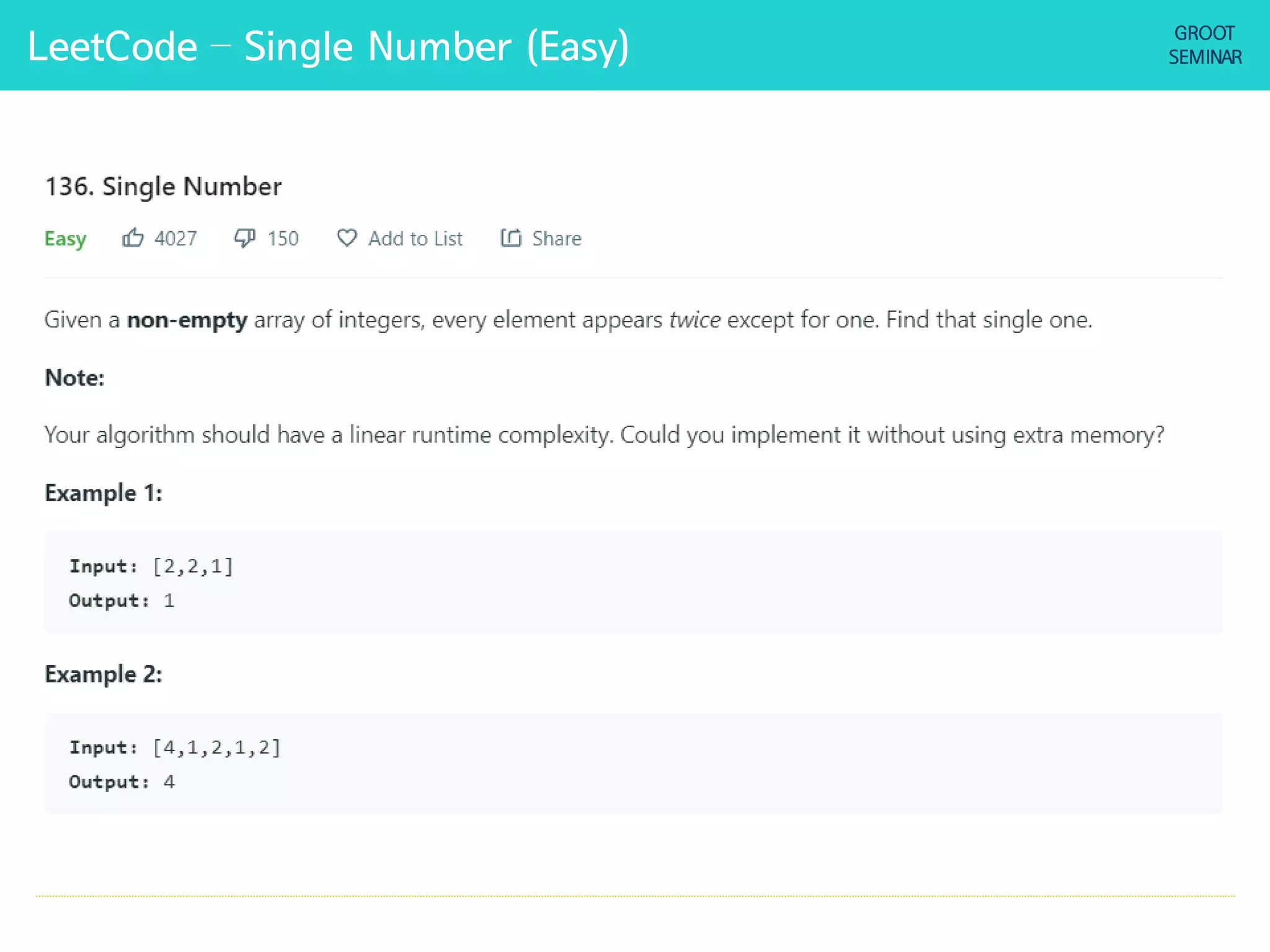Click the GROOT SEMINAR text in header
Viewport: 1270px width, 952px height.
tap(1204, 45)
